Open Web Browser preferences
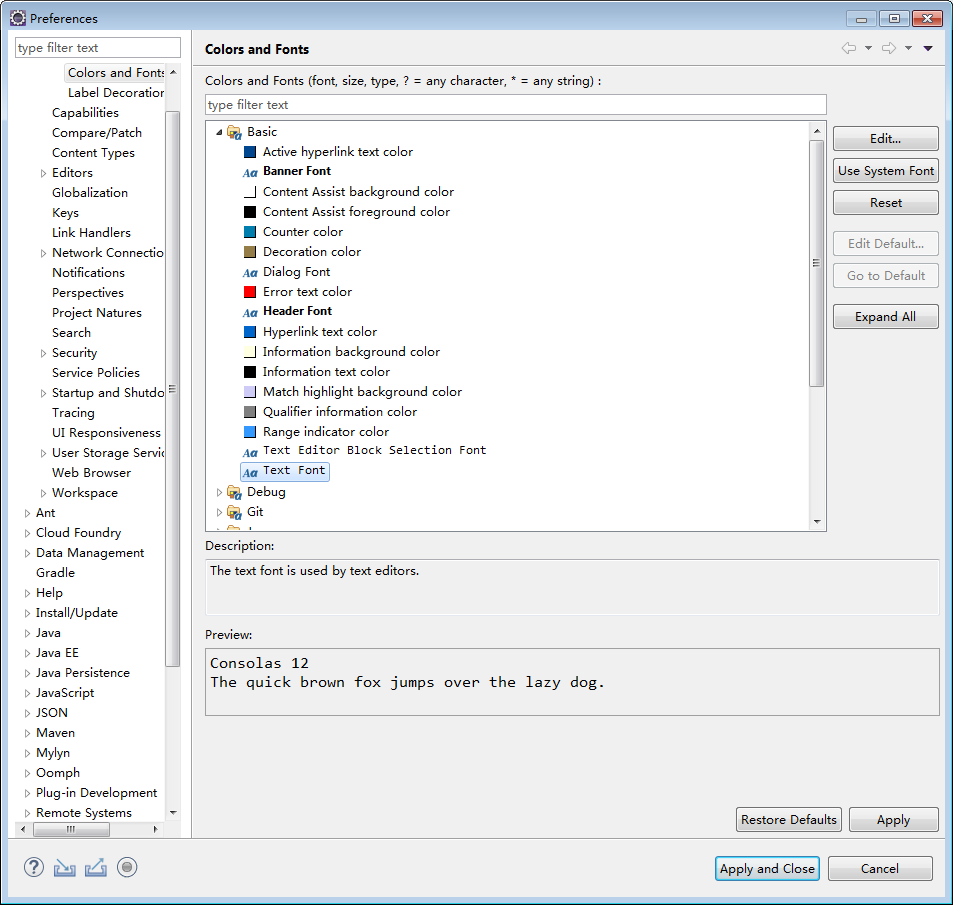The image size is (953, 905). pyautogui.click(x=91, y=473)
